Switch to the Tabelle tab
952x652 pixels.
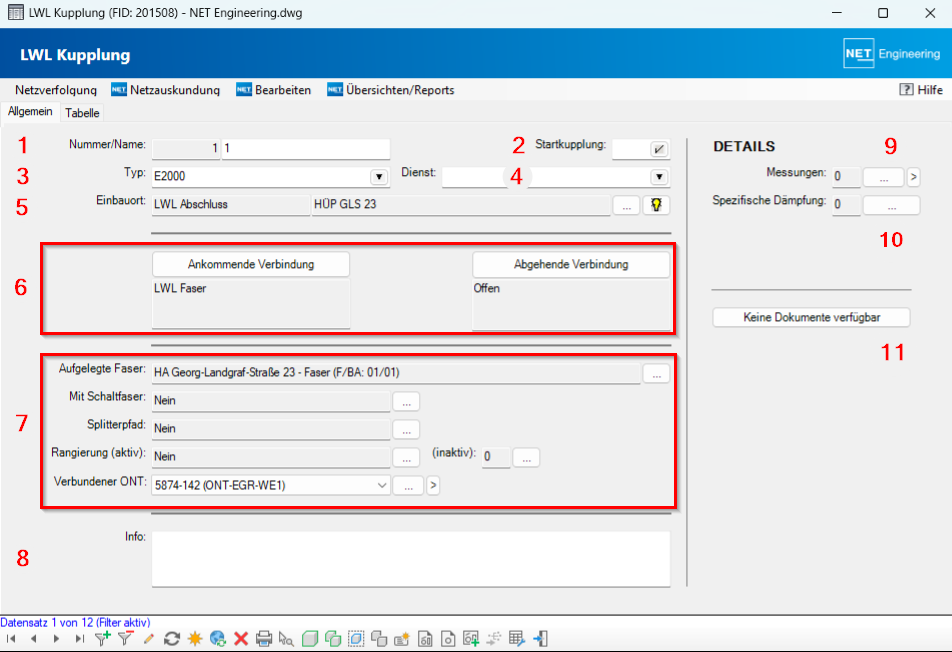point(82,113)
